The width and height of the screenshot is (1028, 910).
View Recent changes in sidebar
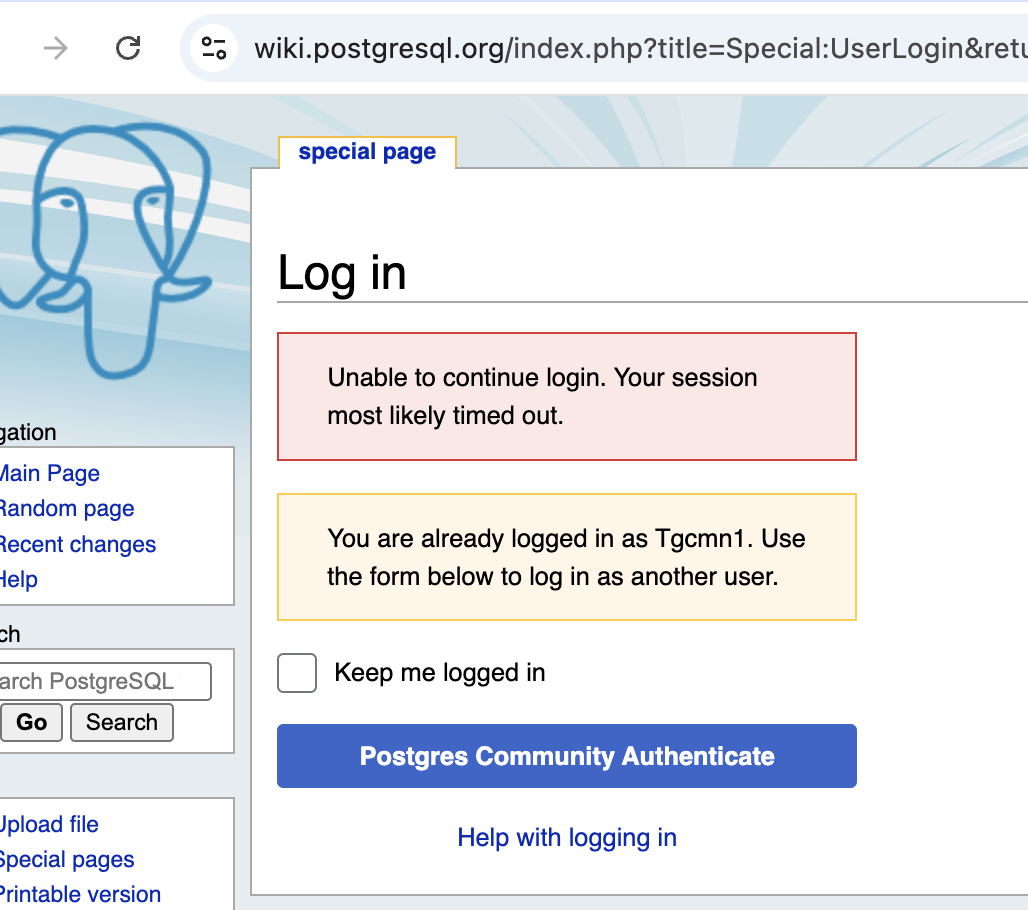click(76, 545)
